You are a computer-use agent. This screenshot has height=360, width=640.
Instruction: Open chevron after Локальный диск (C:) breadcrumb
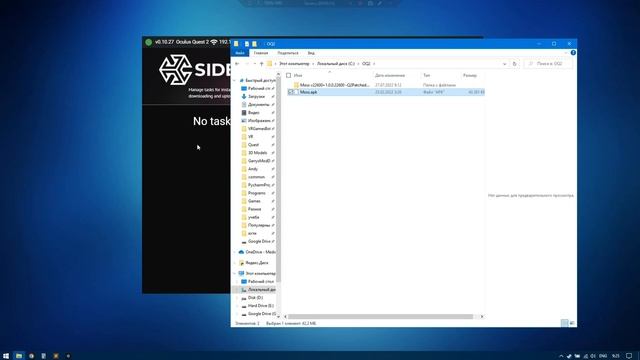point(358,64)
